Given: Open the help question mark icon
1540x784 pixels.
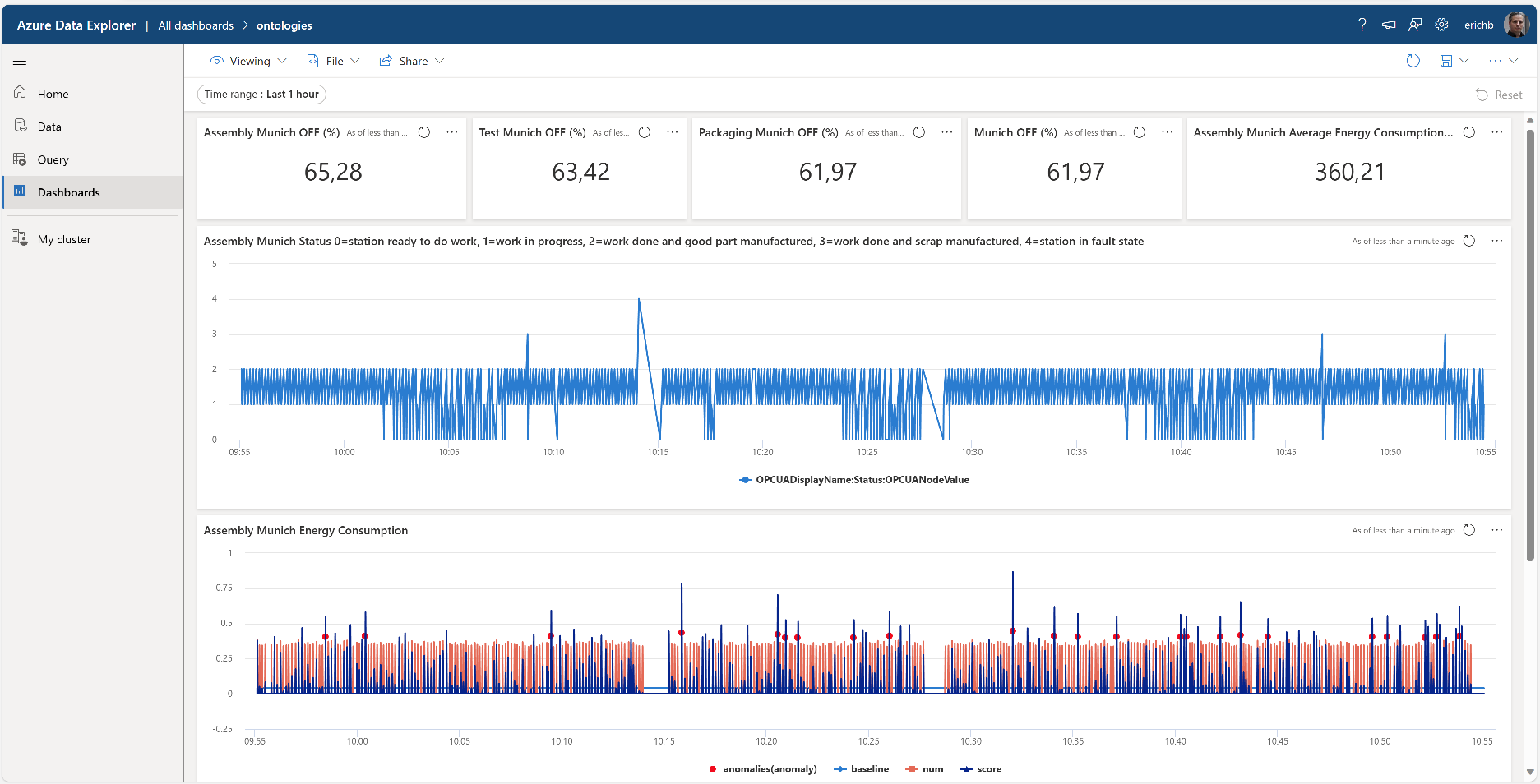Looking at the screenshot, I should click(1362, 25).
